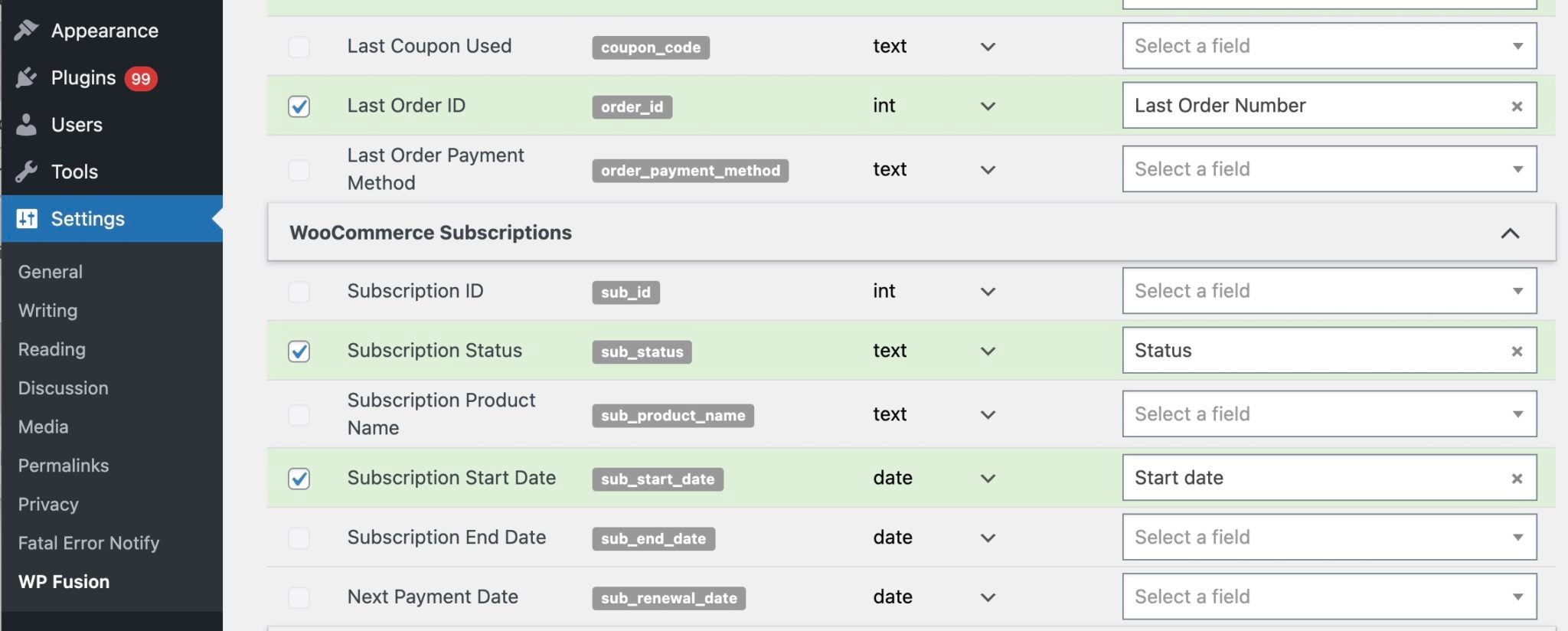Enable the Subscription ID checkbox
Screen dimensions: 1568x631
click(x=299, y=292)
